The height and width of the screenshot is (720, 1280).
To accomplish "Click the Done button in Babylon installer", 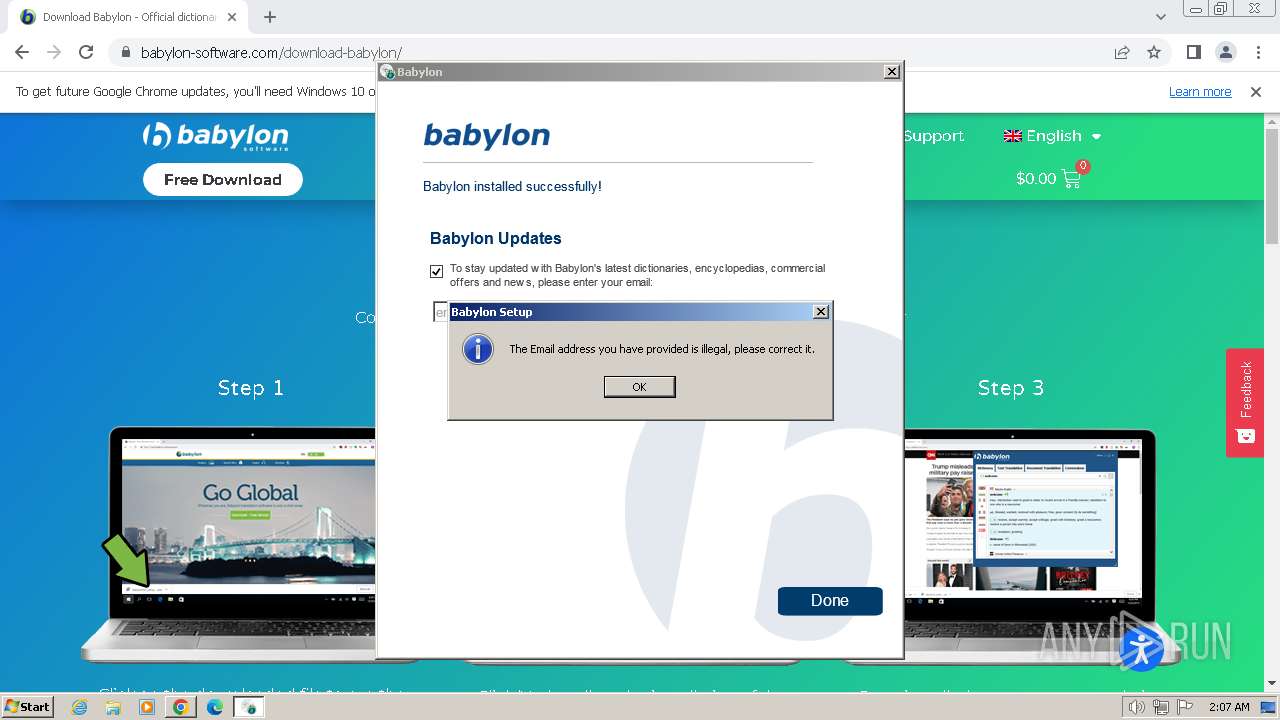I will pyautogui.click(x=830, y=600).
